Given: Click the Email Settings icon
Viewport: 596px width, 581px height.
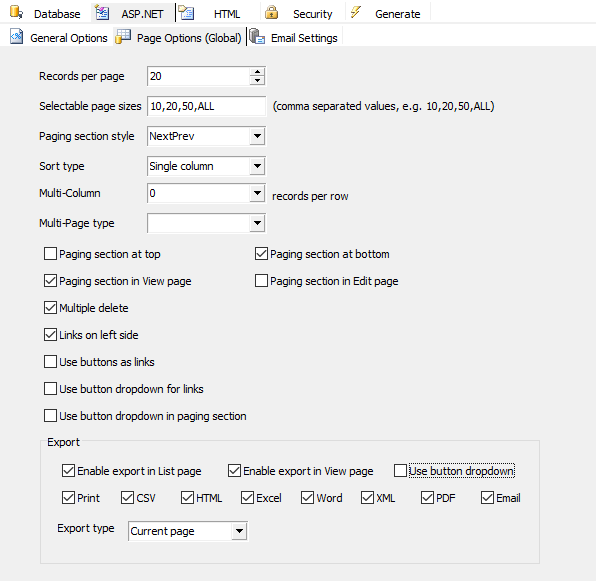Looking at the screenshot, I should [x=257, y=36].
